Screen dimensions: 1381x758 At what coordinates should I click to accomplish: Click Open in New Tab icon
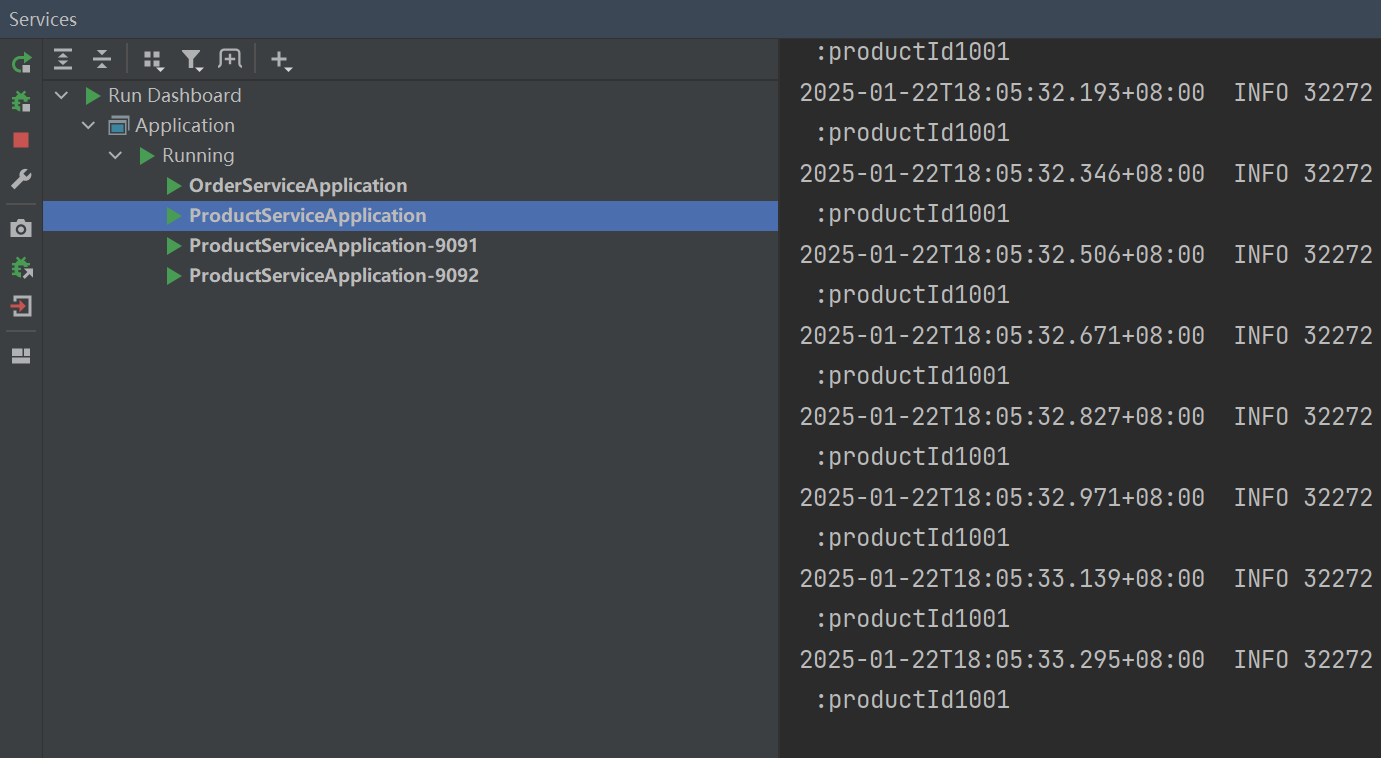[230, 59]
